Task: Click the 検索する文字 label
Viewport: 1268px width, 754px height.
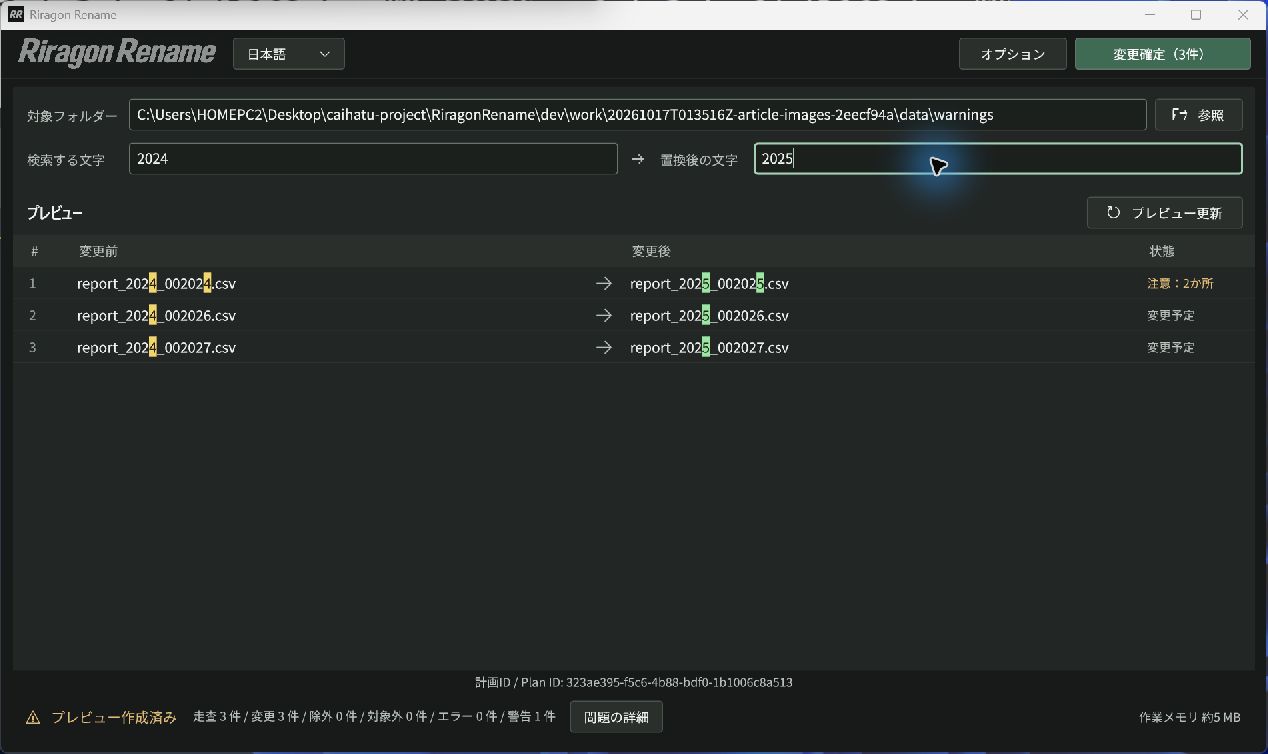Action: pyautogui.click(x=66, y=160)
